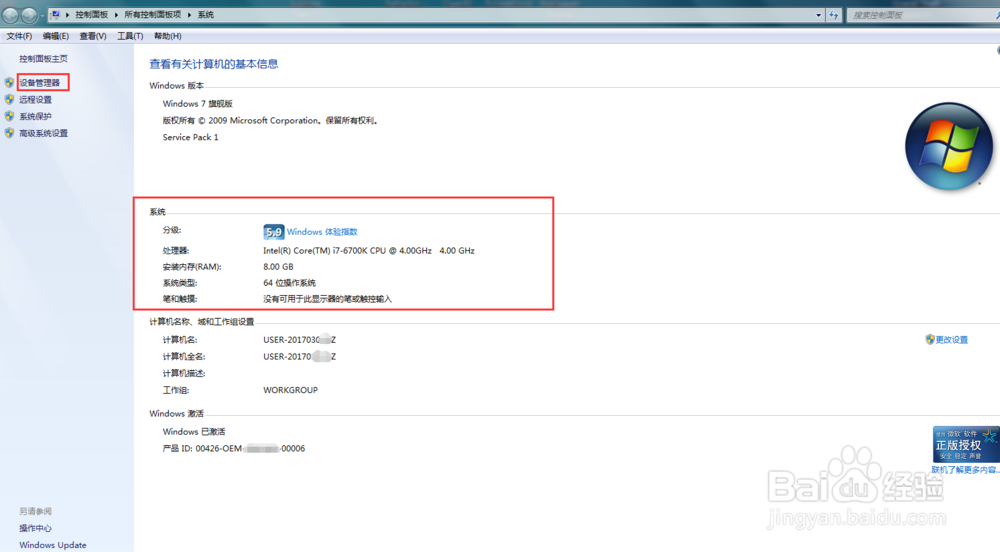The width and height of the screenshot is (1000, 552).
Task: Click the 5.9 experience index score badge
Action: (x=274, y=232)
